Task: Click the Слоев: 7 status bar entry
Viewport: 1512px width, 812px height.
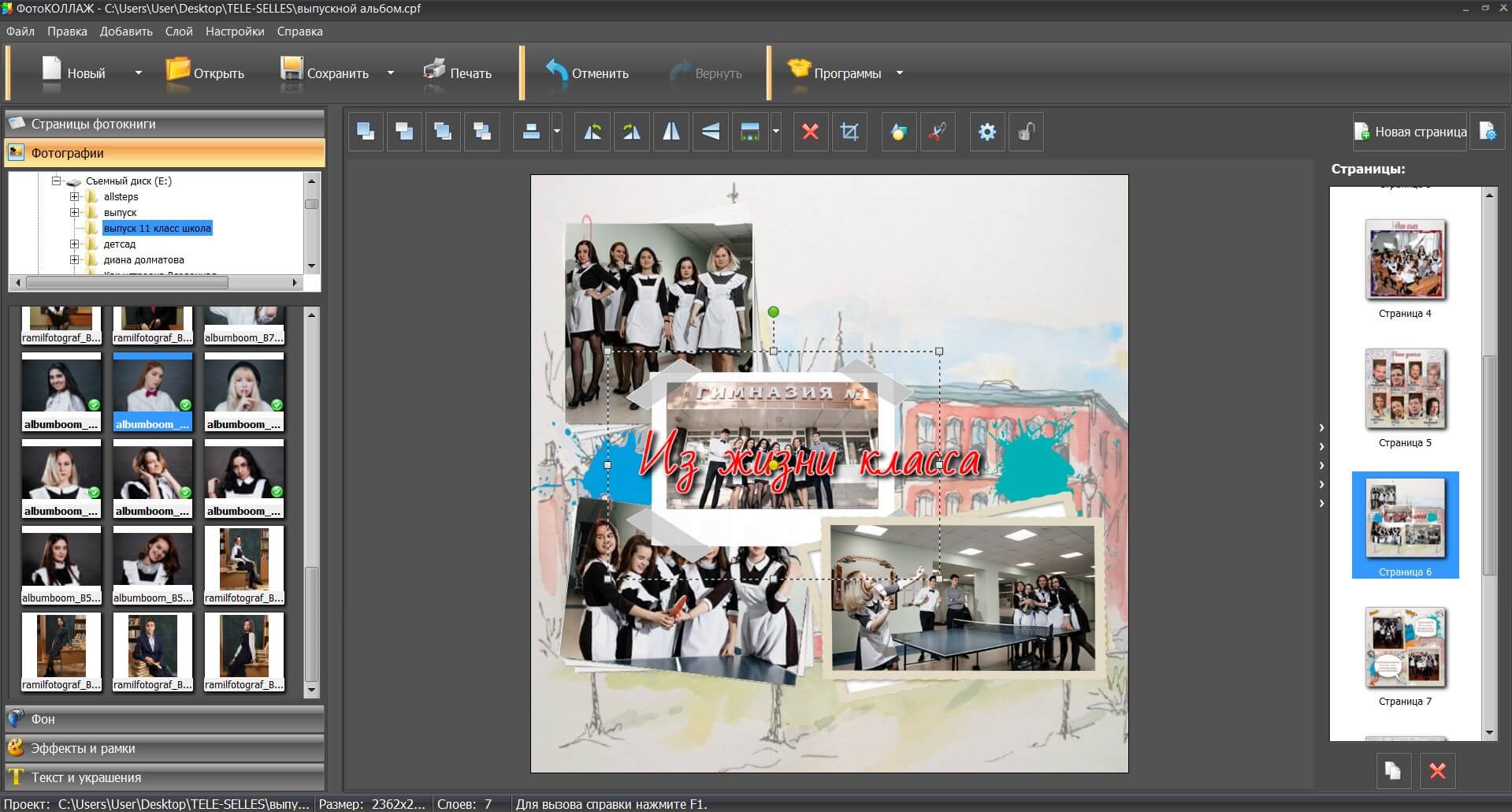Action: pos(465,804)
